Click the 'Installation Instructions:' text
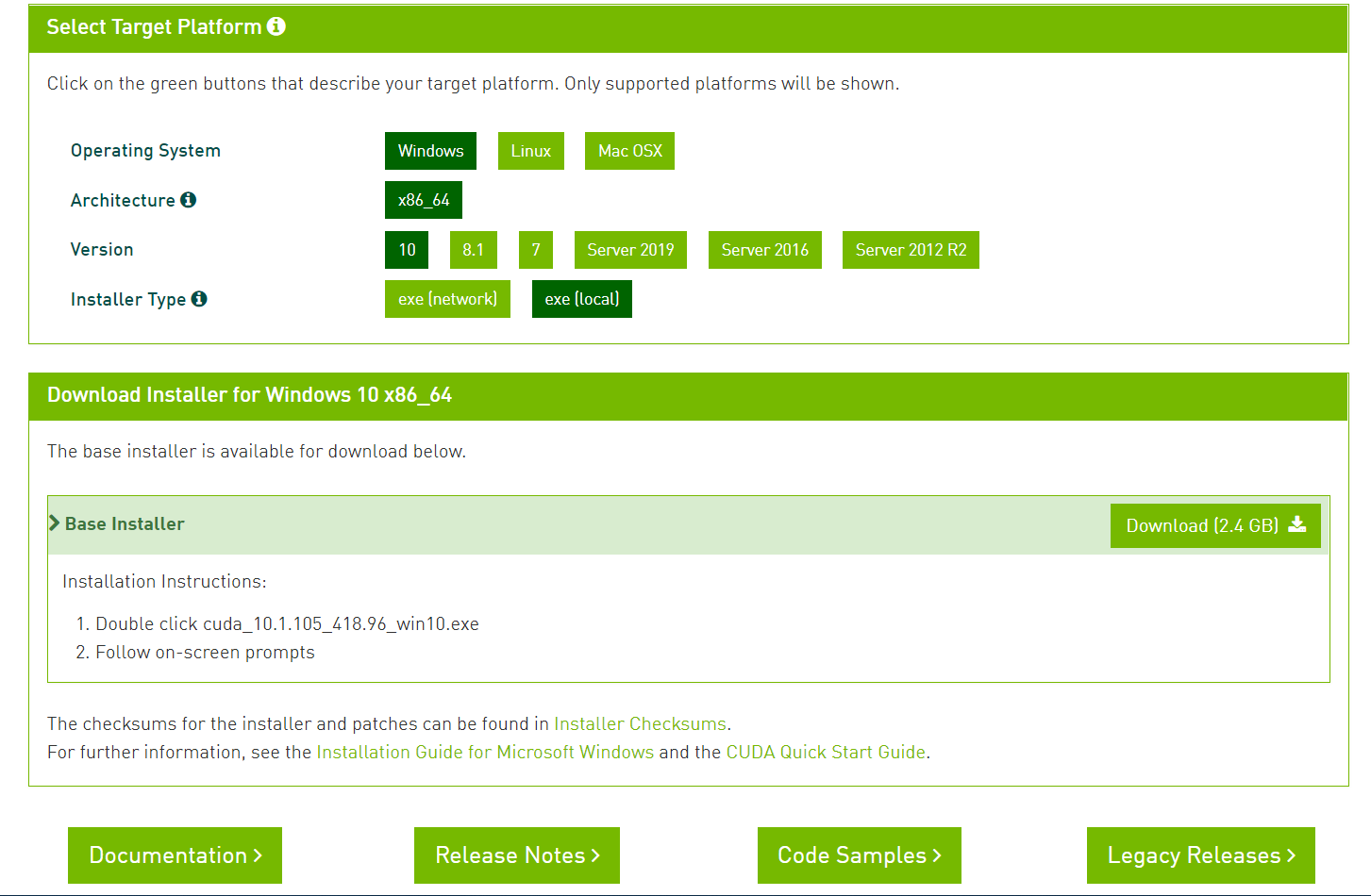 164,581
